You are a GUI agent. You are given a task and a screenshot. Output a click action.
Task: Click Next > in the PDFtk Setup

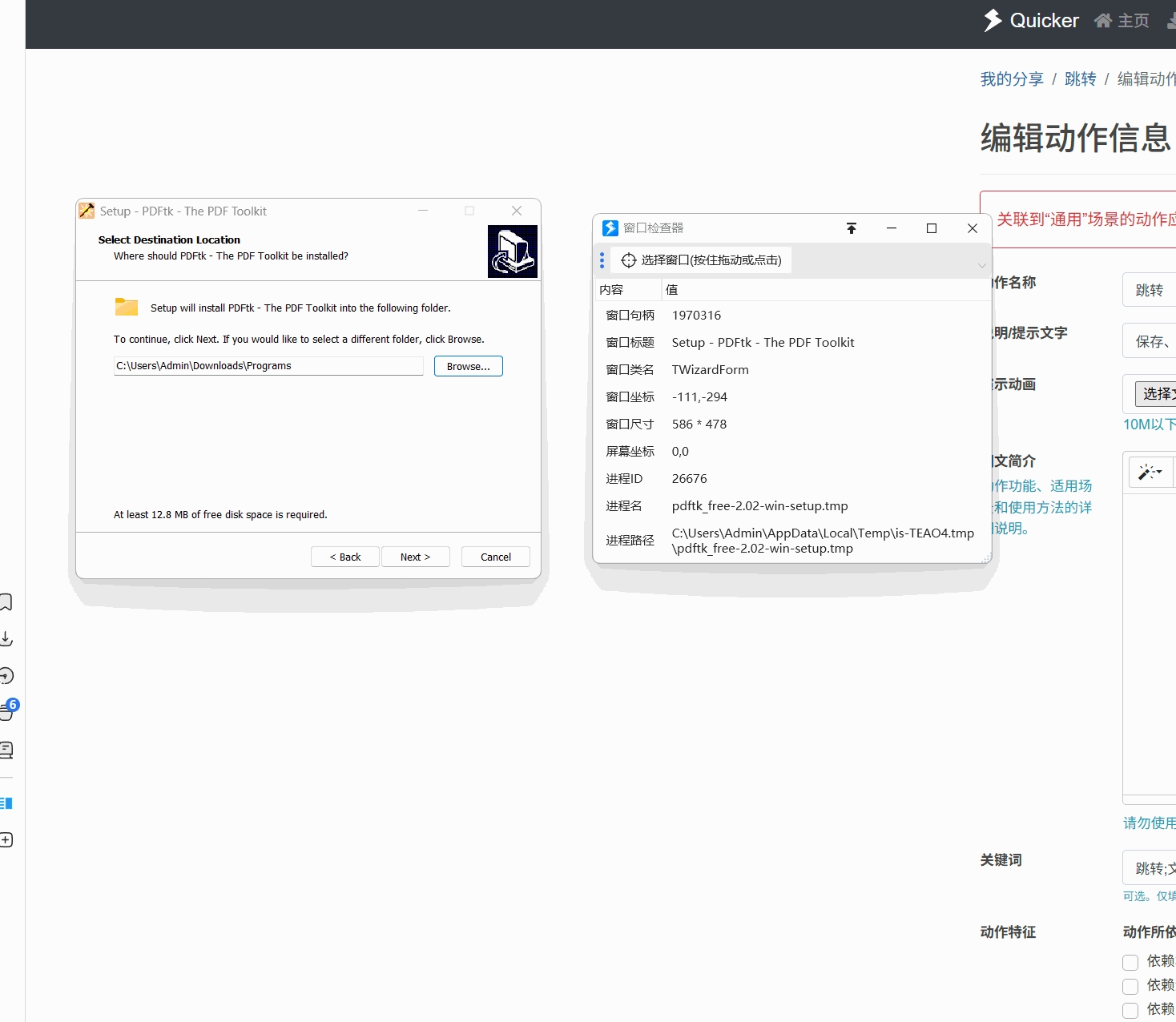[416, 557]
